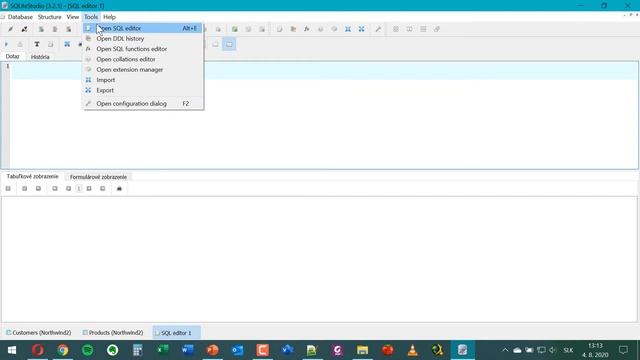Click the wrench configuration toolbar icon
This screenshot has height=360, width=640.
[x=378, y=29]
